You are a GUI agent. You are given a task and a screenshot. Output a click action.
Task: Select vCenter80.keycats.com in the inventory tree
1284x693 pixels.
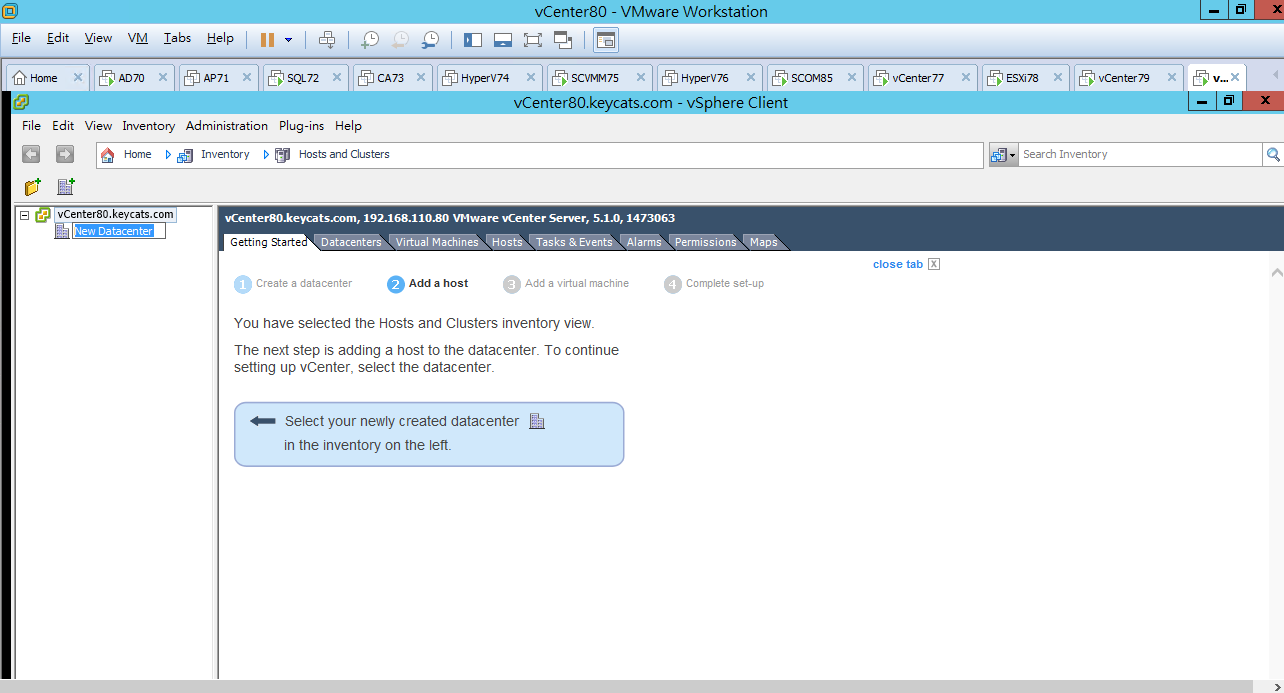click(115, 214)
